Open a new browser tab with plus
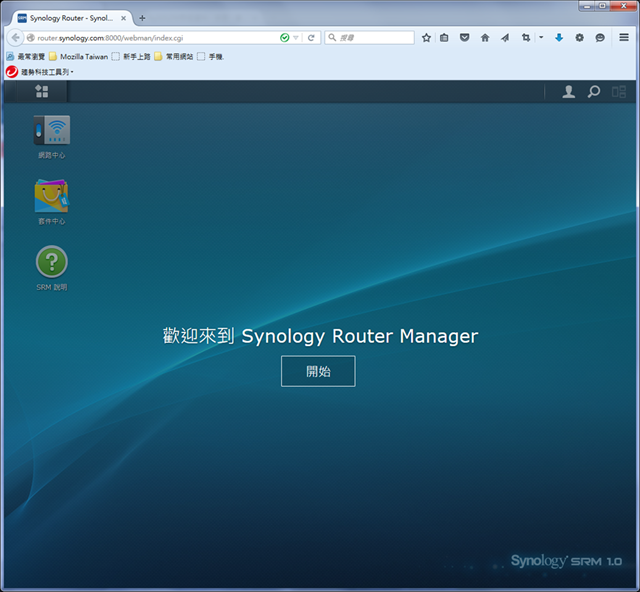 tap(142, 18)
